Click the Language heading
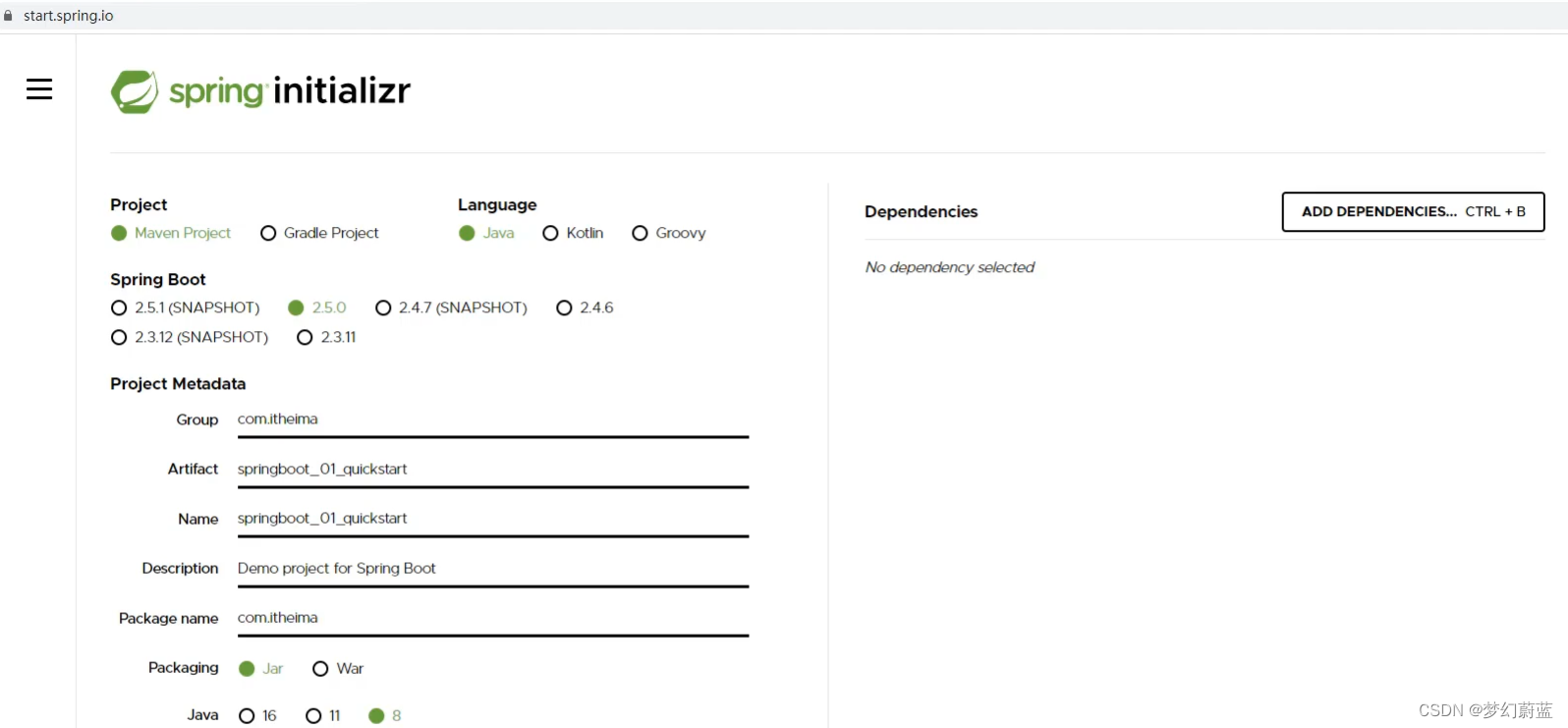Viewport: 1568px width, 728px height. 497,204
